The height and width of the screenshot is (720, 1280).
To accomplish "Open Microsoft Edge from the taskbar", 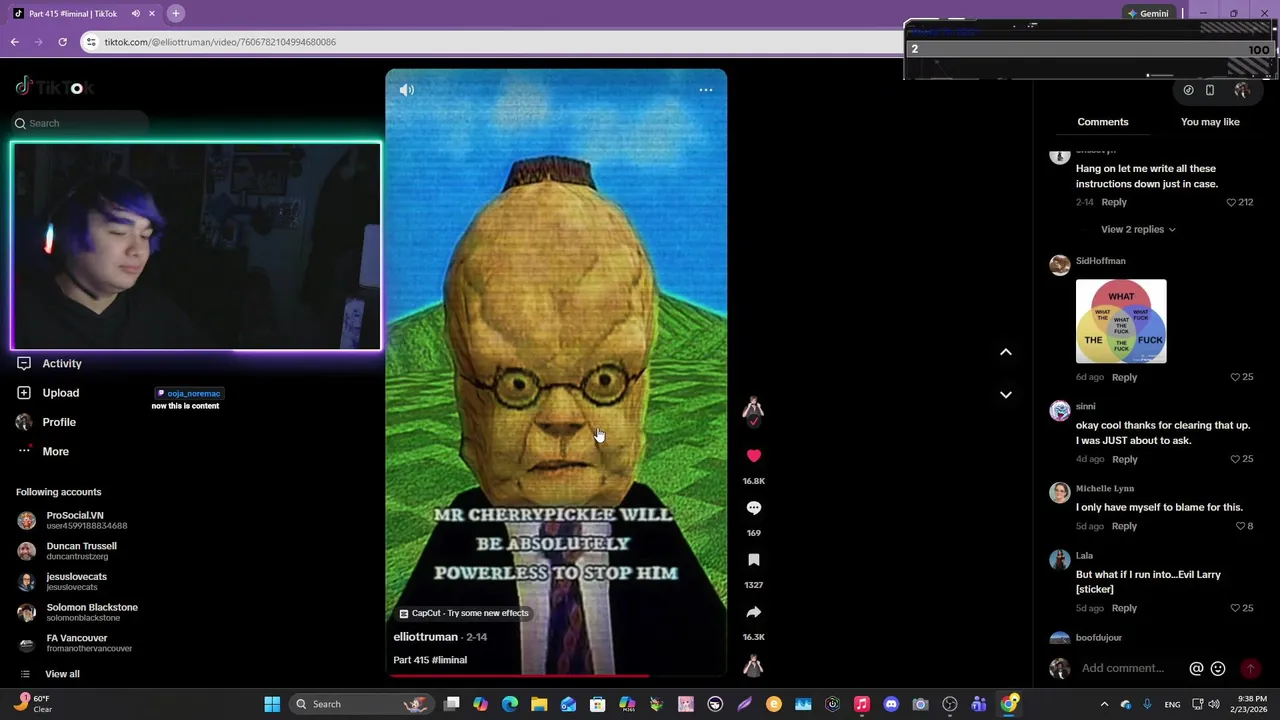I will pos(510,704).
